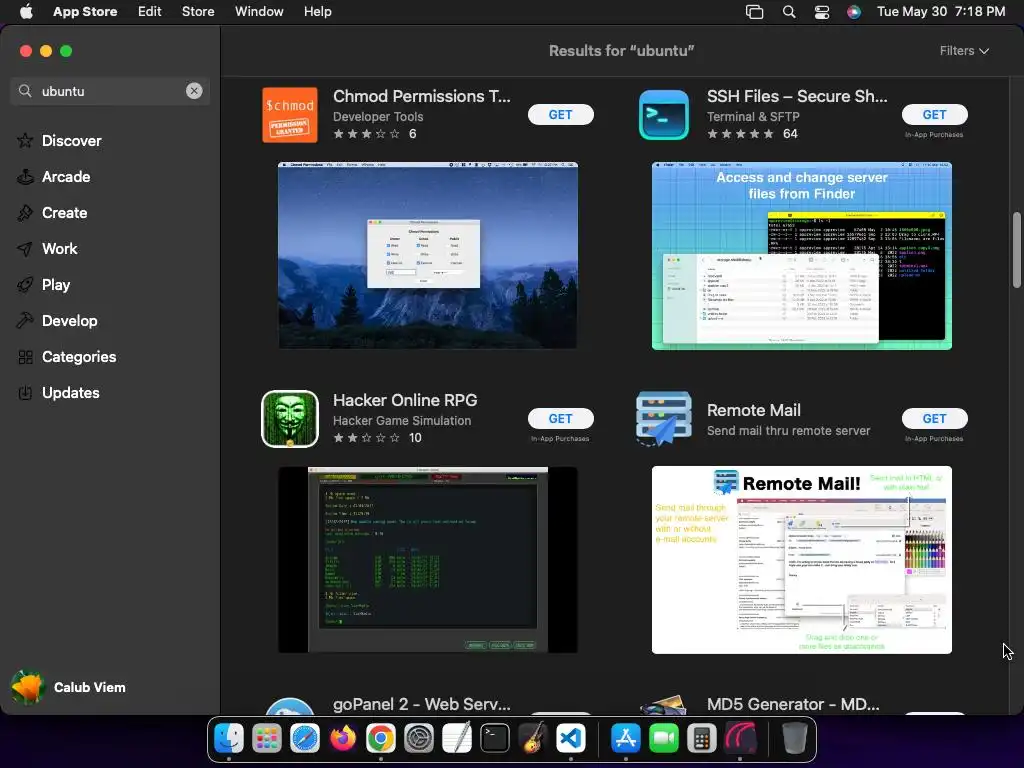The height and width of the screenshot is (768, 1024).
Task: Open Hacker Online RPG screenshot preview
Action: tap(428, 560)
